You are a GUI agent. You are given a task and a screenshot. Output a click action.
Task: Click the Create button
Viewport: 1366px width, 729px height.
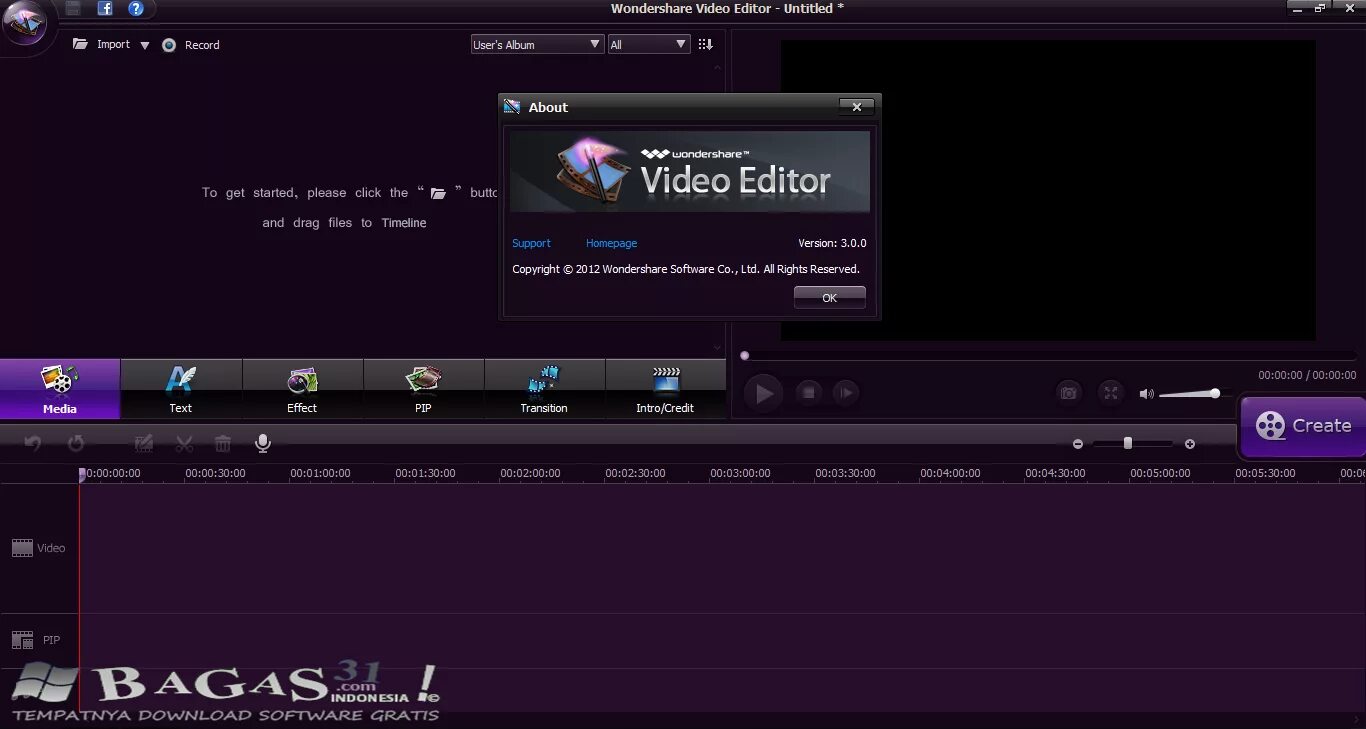[x=1303, y=426]
